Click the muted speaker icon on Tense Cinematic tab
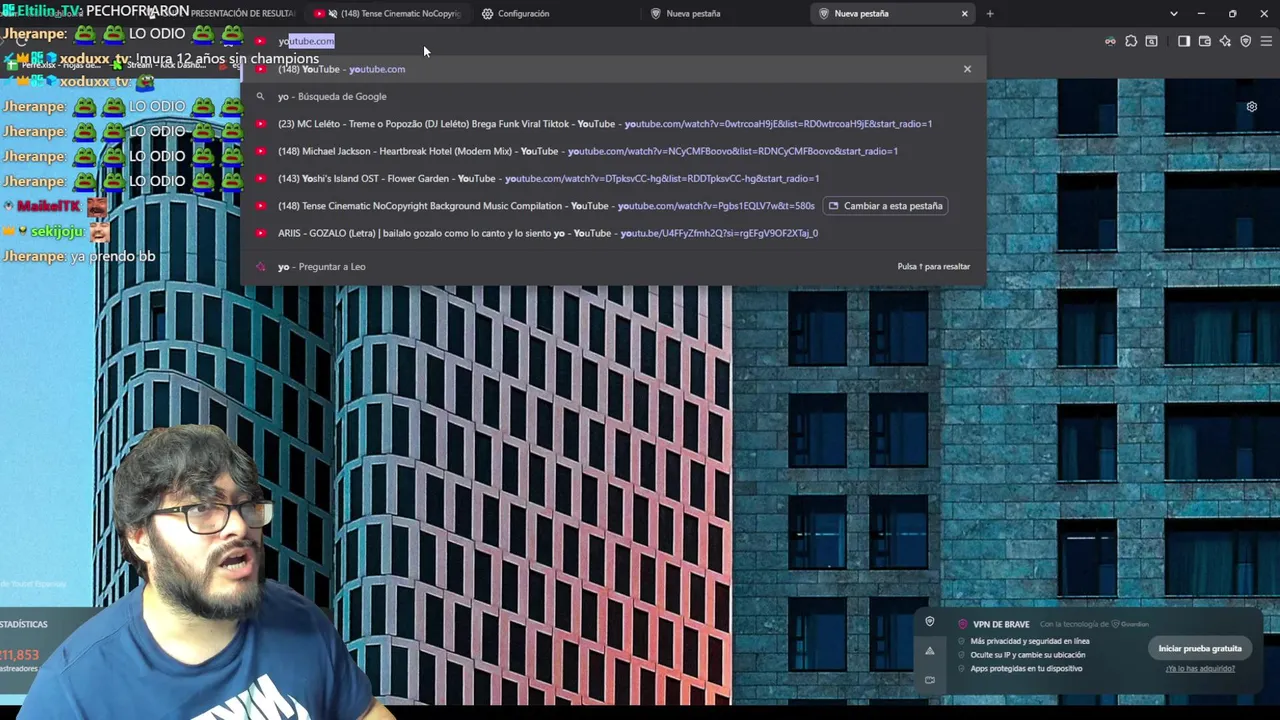The width and height of the screenshot is (1280, 720). tap(332, 14)
